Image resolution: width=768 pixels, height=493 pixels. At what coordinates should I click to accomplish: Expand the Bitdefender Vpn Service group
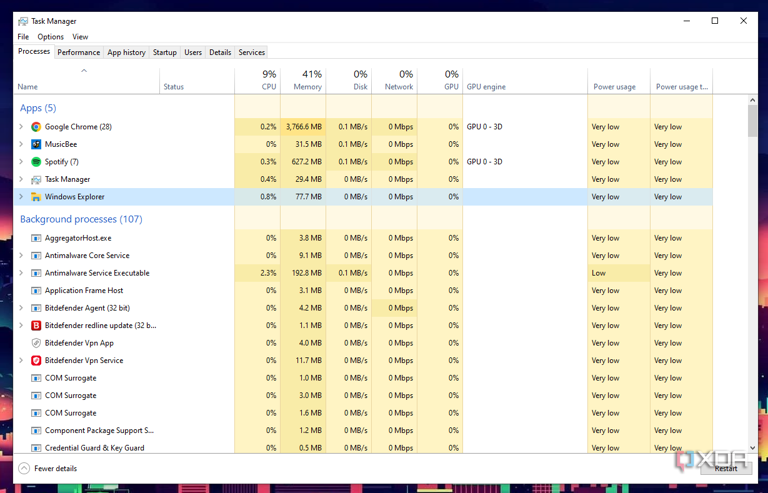click(x=21, y=361)
